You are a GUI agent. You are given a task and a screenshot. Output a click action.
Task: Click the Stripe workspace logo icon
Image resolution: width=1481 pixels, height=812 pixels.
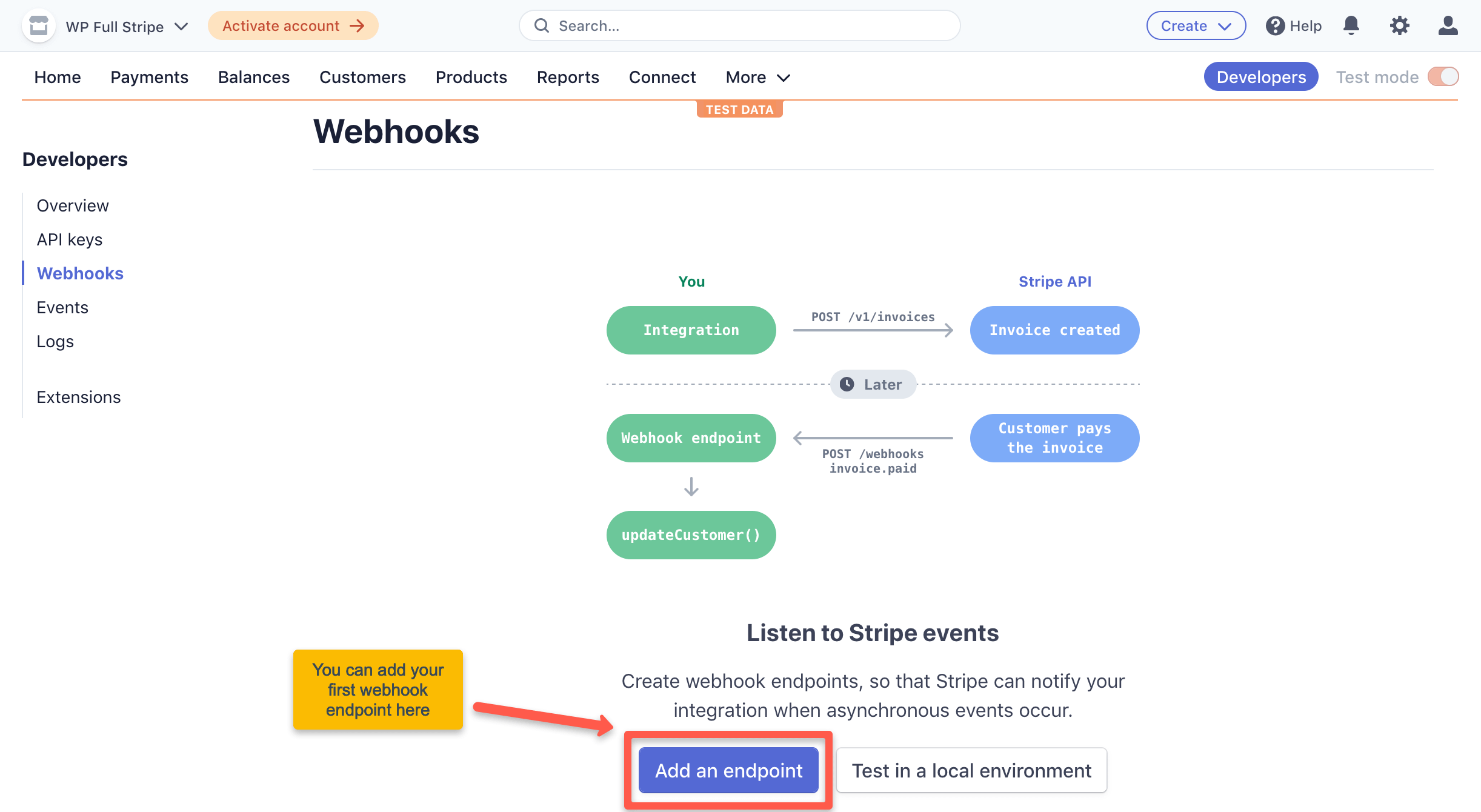point(38,25)
